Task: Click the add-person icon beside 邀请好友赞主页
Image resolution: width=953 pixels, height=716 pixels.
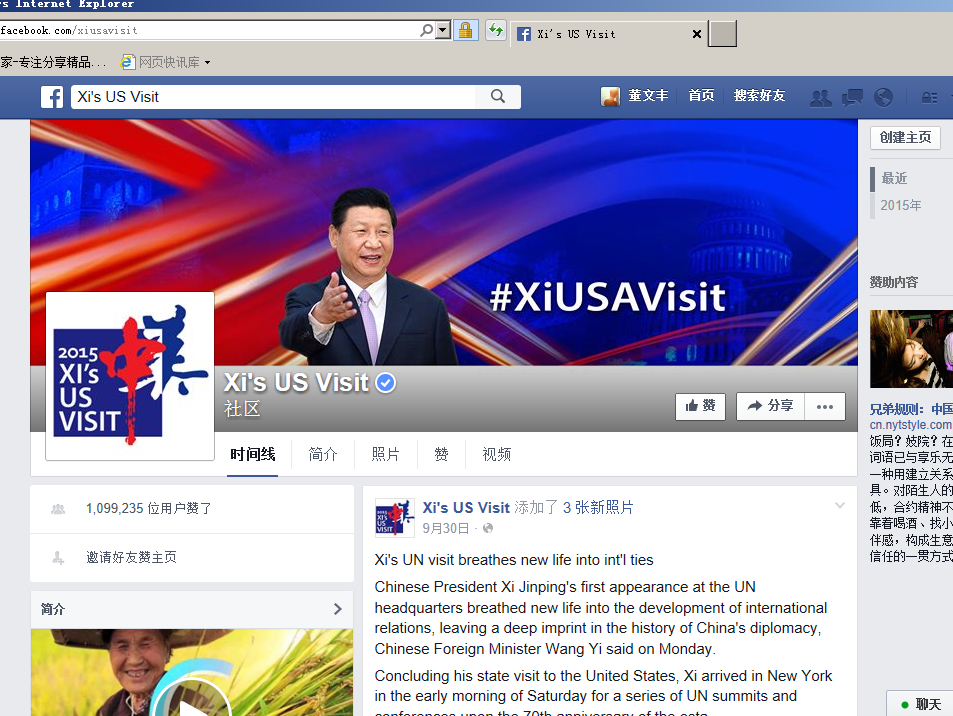Action: [58, 557]
